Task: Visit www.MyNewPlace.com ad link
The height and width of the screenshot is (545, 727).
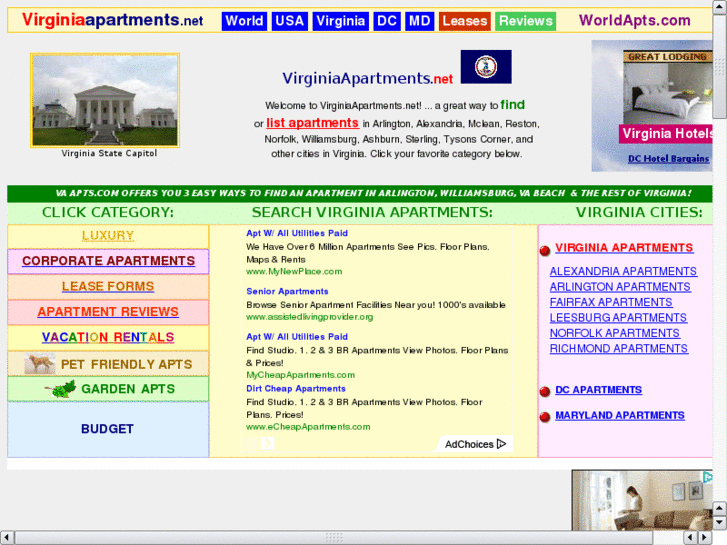Action: (x=294, y=271)
